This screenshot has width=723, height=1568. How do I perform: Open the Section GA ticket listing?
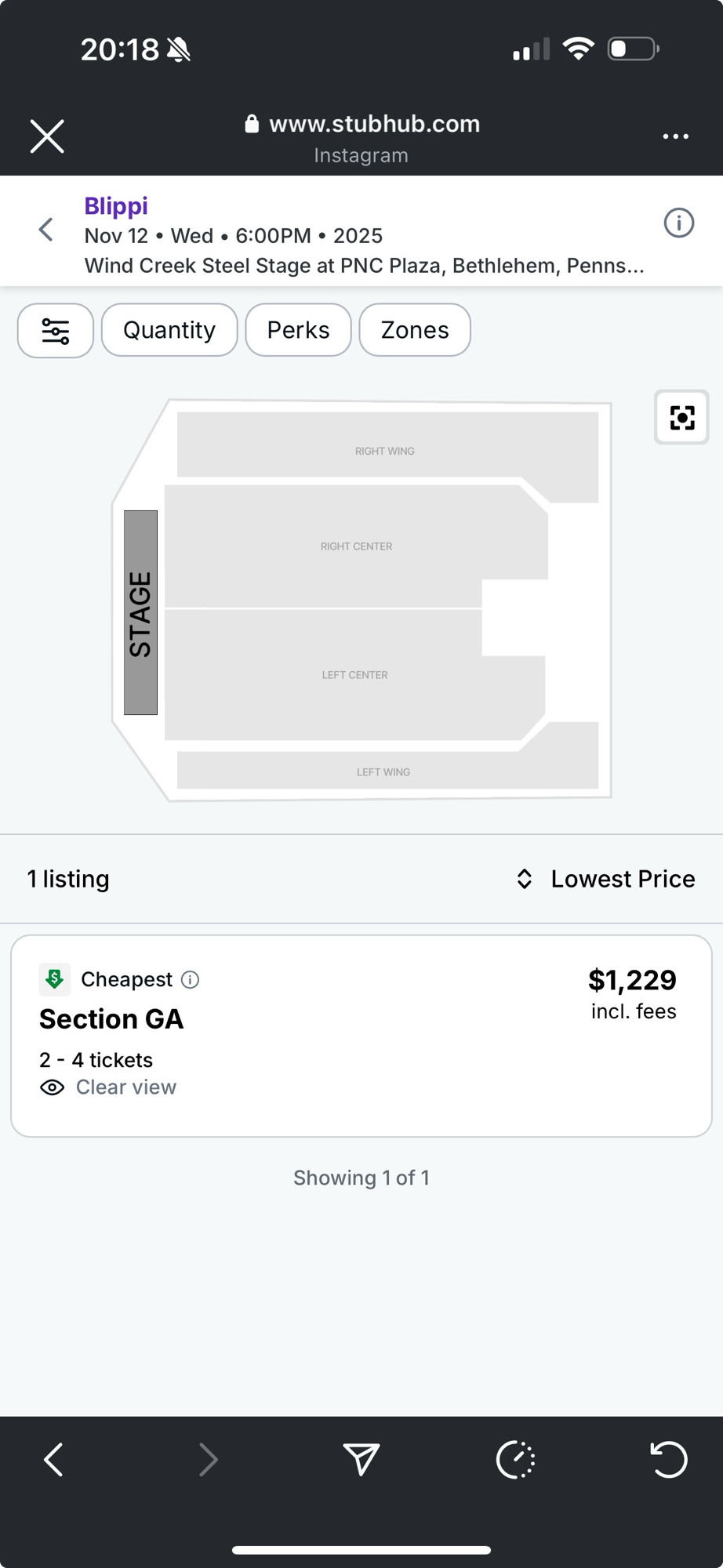click(x=361, y=1035)
